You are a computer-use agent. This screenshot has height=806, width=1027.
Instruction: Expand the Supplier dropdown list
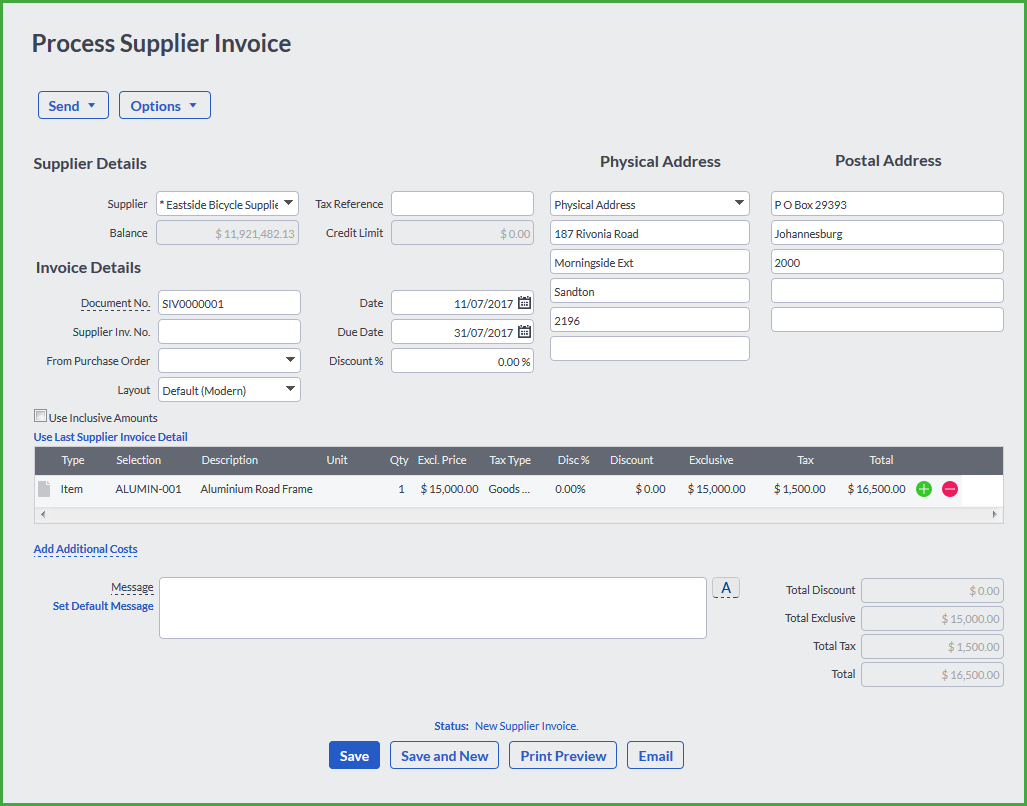[x=288, y=204]
